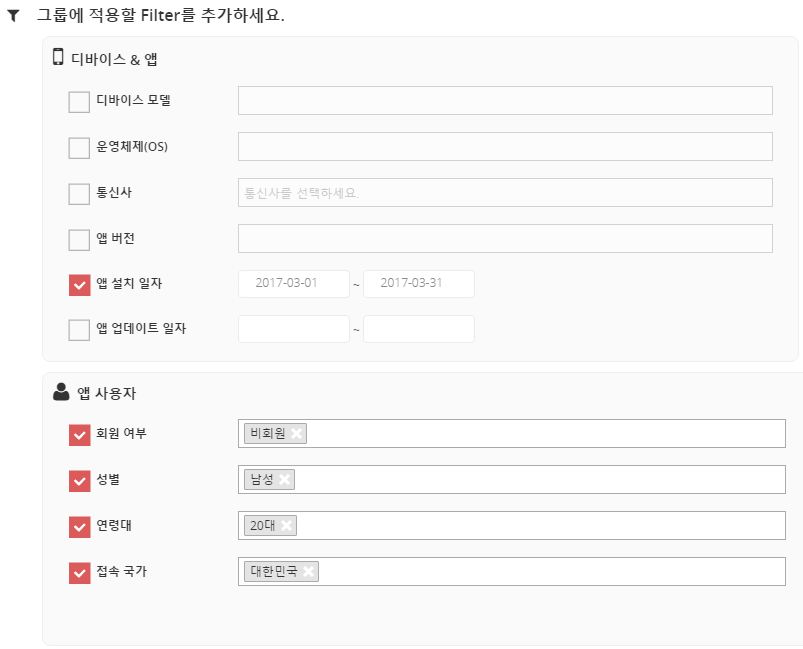The height and width of the screenshot is (649, 803).
Task: Remove the 대한민국 country tag
Action: (309, 572)
